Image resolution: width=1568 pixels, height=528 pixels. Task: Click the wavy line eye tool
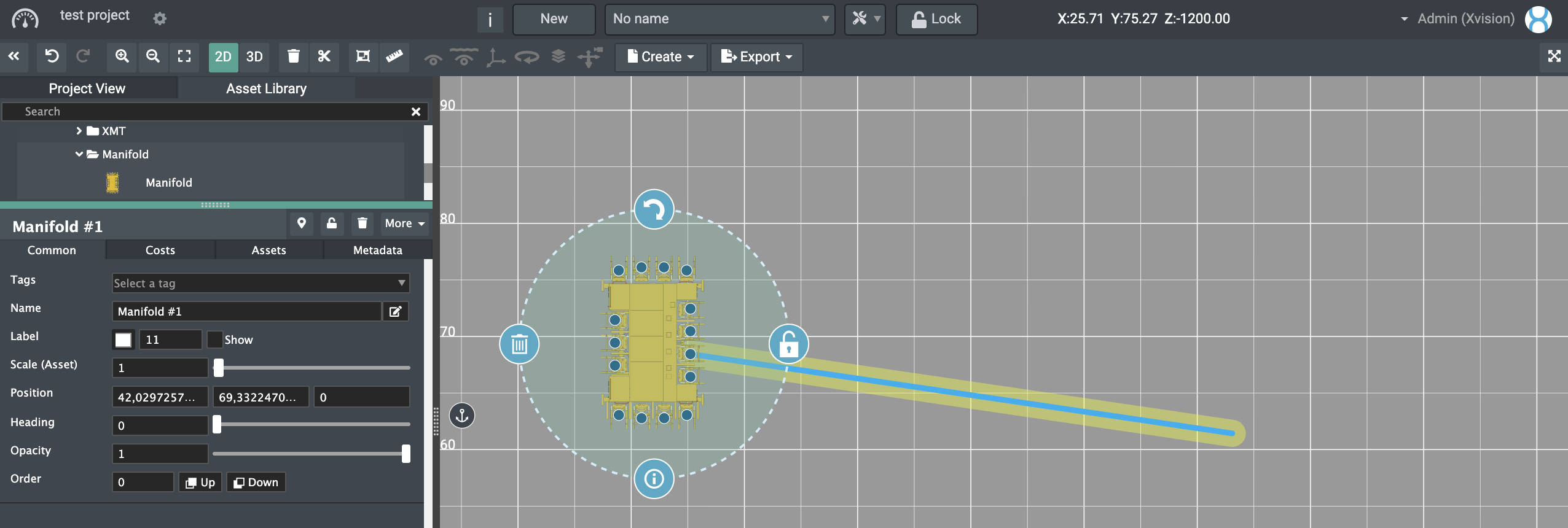pos(464,56)
